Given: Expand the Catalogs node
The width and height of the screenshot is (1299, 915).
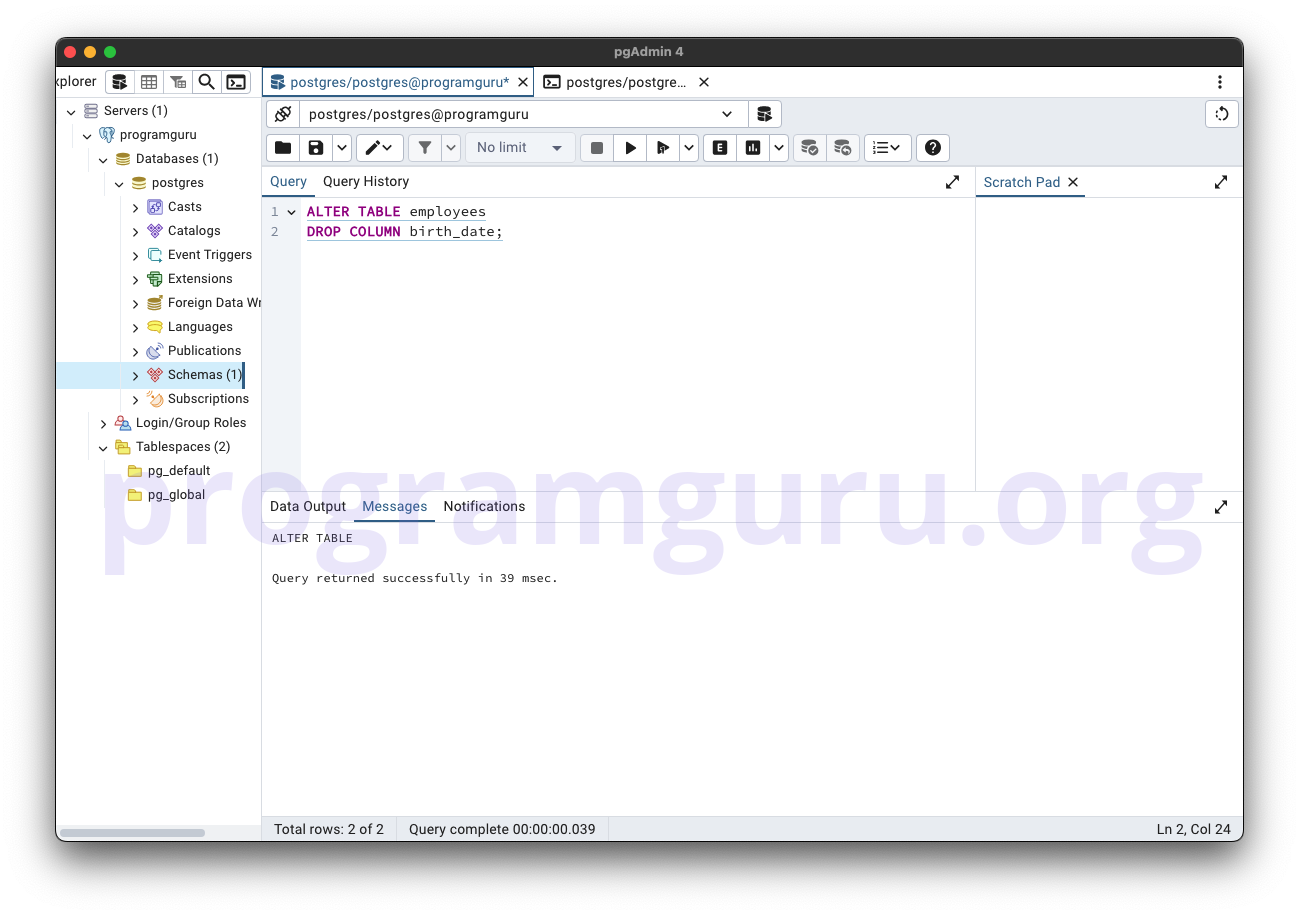Looking at the screenshot, I should click(136, 231).
